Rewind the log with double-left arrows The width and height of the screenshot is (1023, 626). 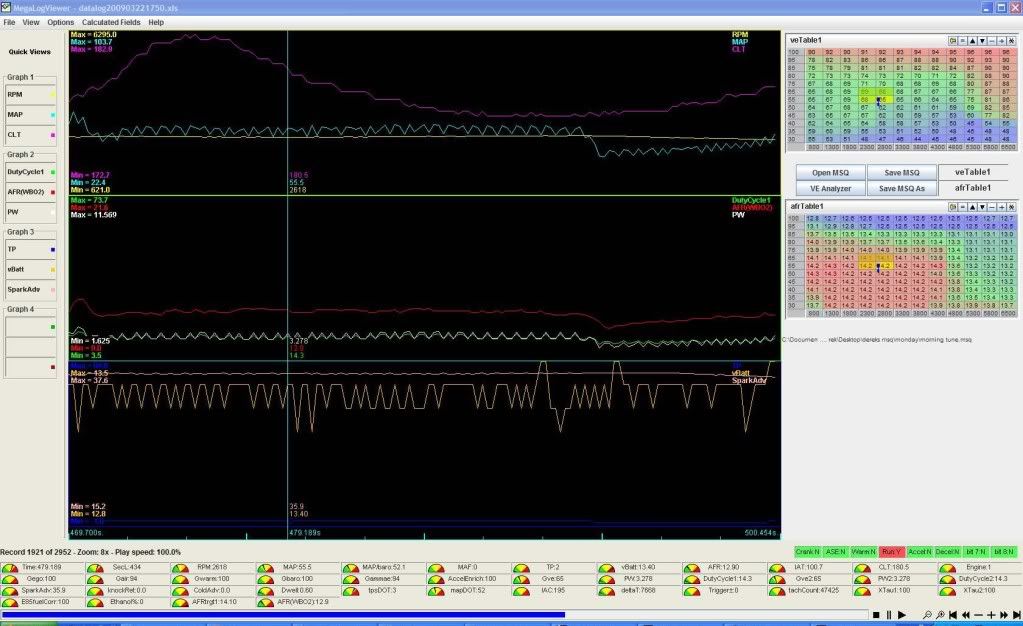coord(966,614)
